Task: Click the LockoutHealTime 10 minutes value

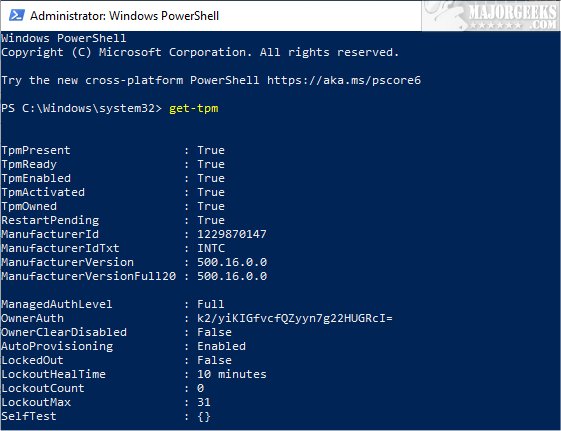Action: coord(232,374)
